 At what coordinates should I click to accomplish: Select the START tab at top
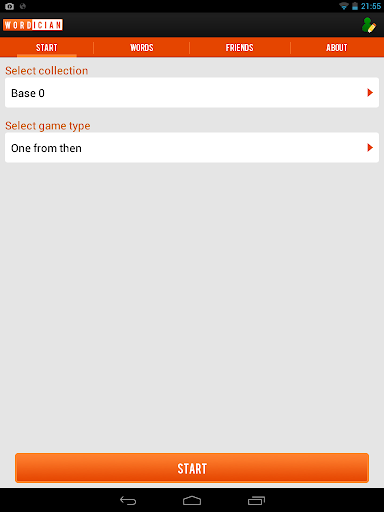pos(47,48)
